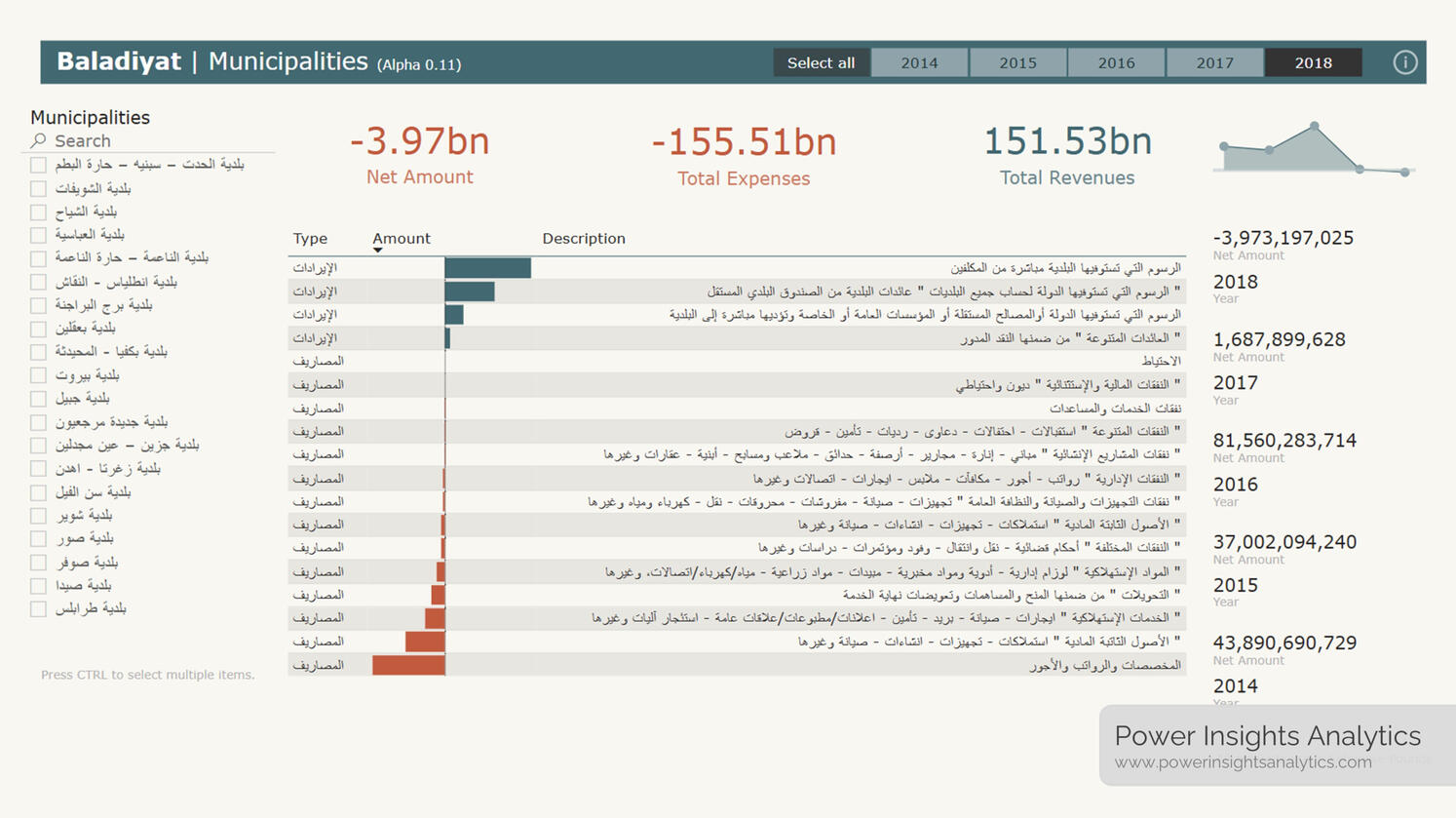The image size is (1456, 818).
Task: Select the بلدية جبيل checkbox
Action: tap(38, 399)
